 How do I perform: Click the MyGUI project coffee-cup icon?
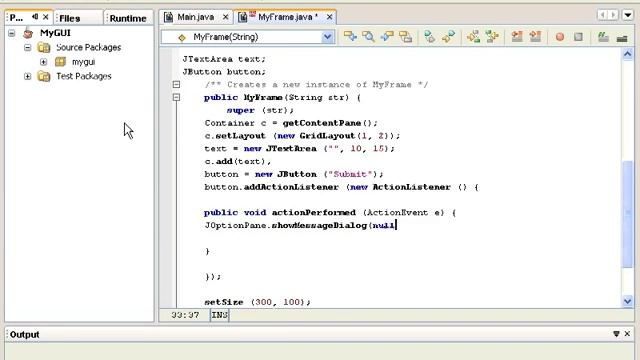(x=28, y=33)
